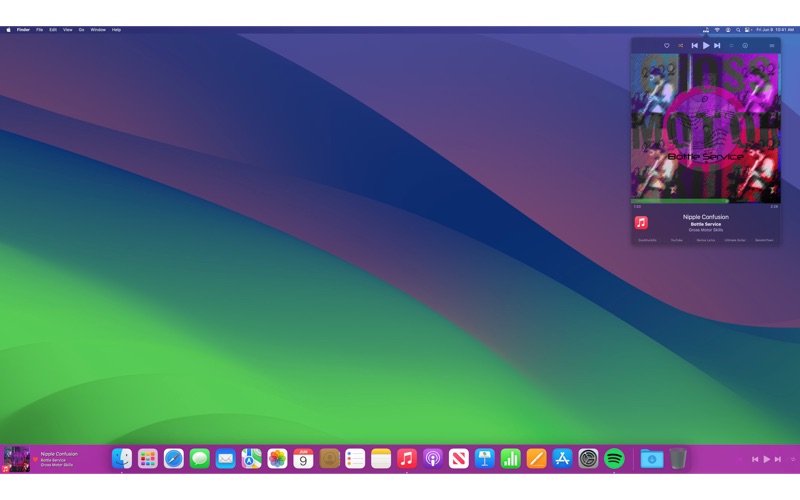Open the Go menu

(x=81, y=30)
